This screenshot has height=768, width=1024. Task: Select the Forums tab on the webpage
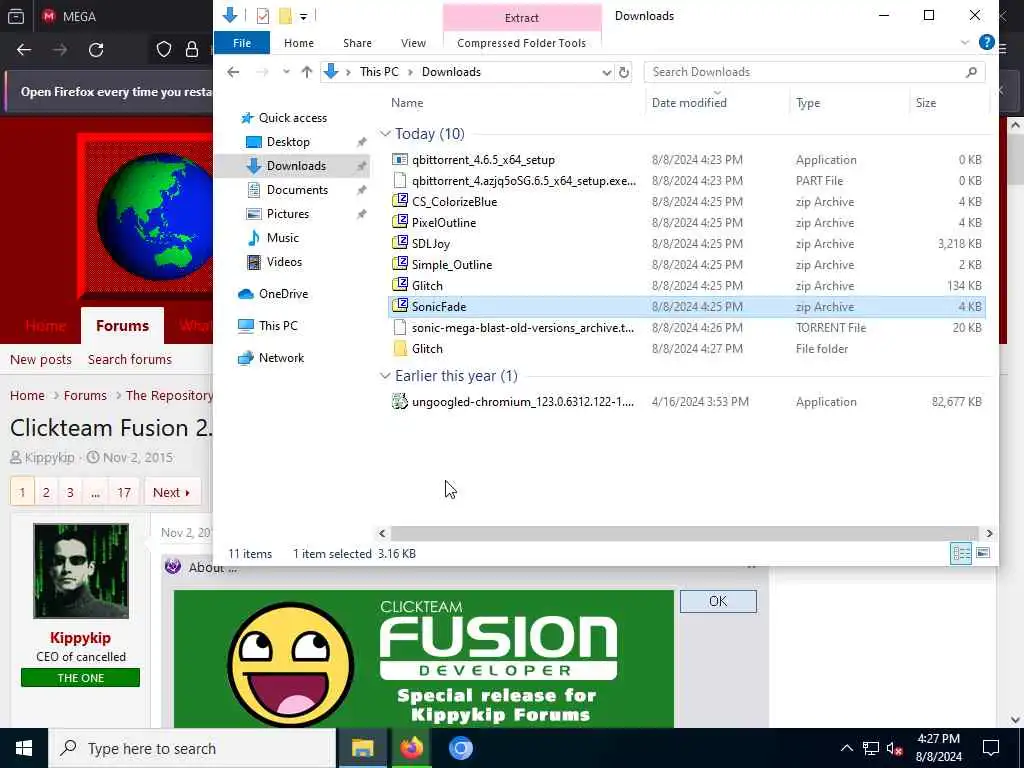click(x=122, y=325)
